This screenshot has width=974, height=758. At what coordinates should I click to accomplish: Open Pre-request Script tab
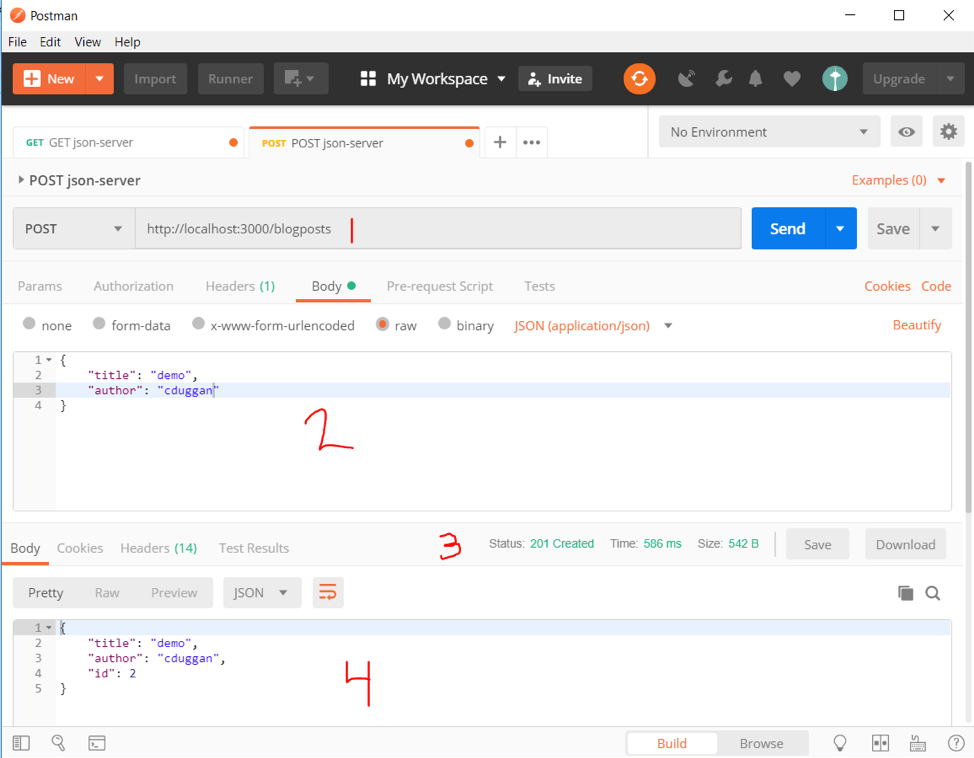point(440,286)
